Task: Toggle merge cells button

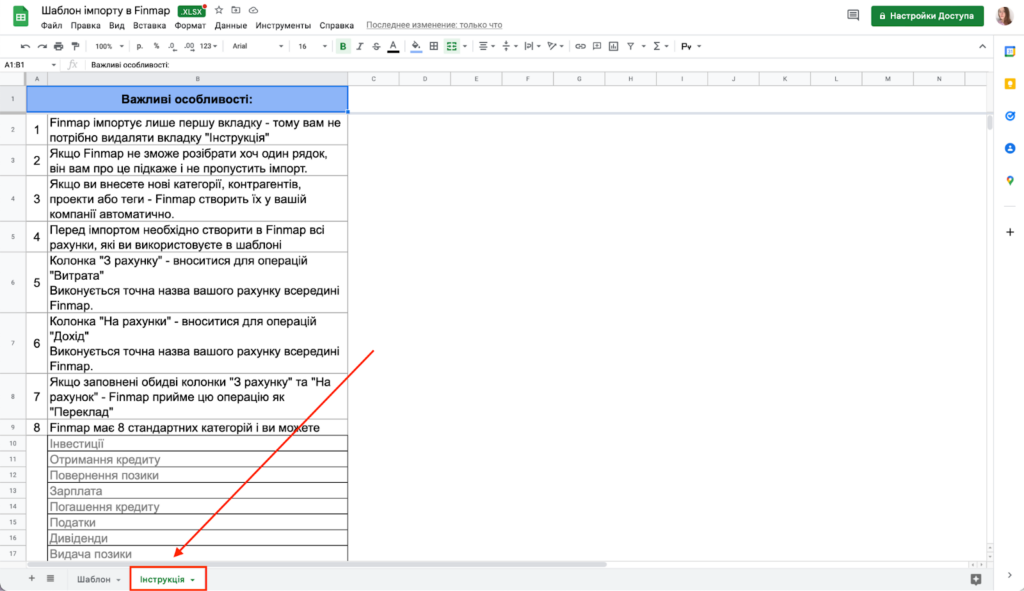Action: pos(451,46)
